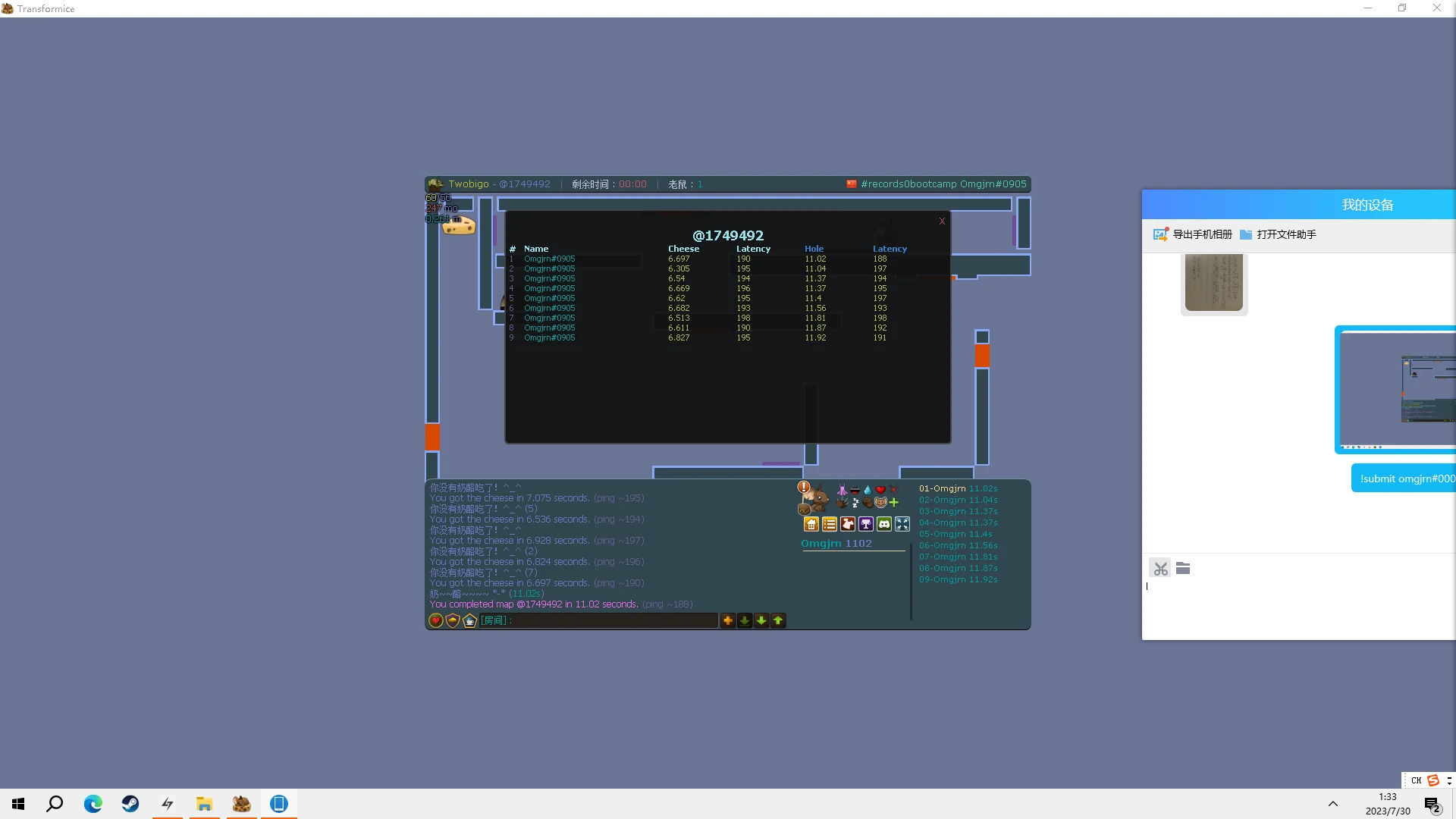
Task: Click the Cheese column header
Action: tap(684, 249)
